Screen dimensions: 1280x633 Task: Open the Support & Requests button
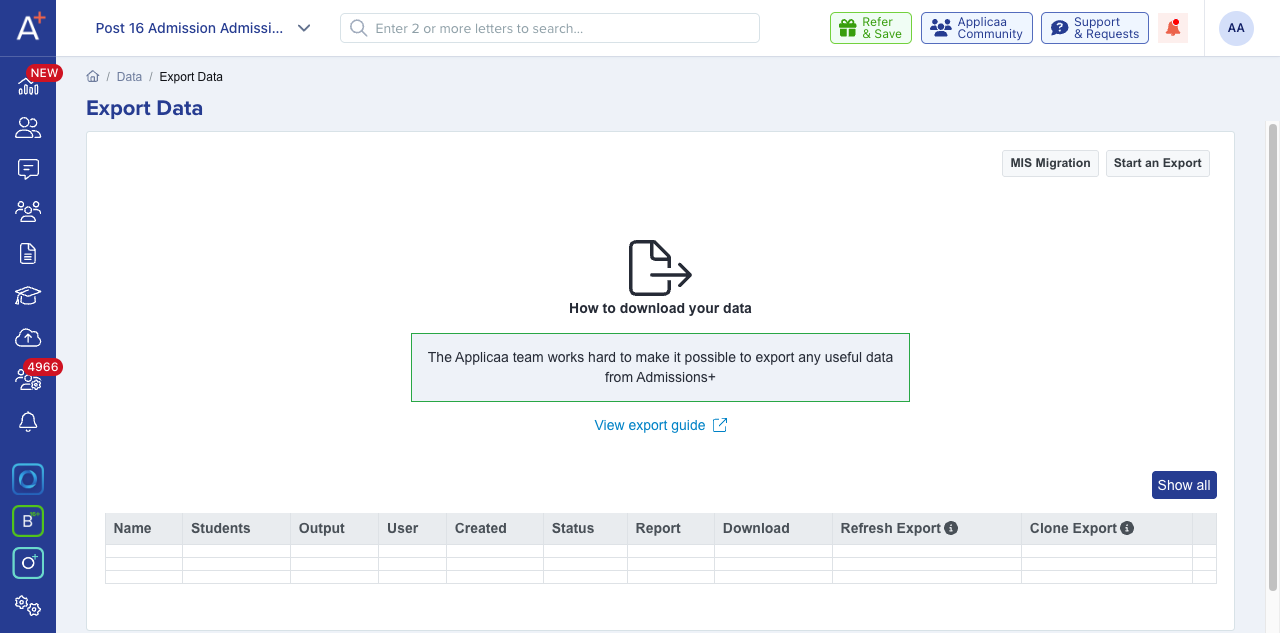click(1095, 28)
